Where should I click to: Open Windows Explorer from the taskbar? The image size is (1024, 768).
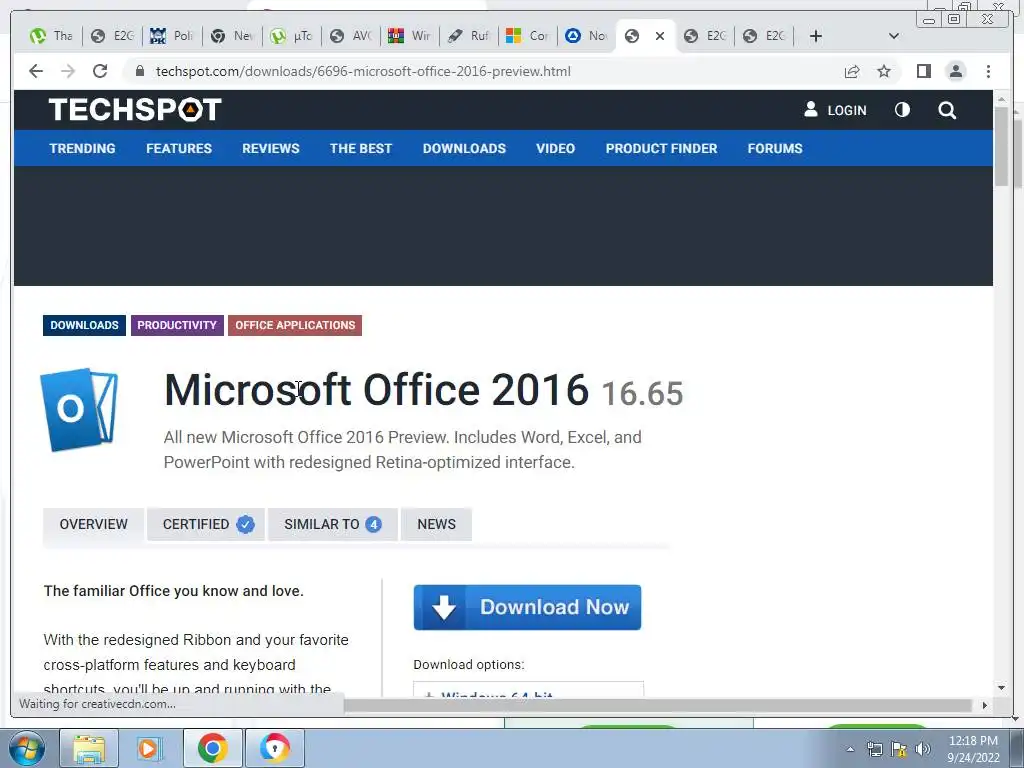click(89, 748)
